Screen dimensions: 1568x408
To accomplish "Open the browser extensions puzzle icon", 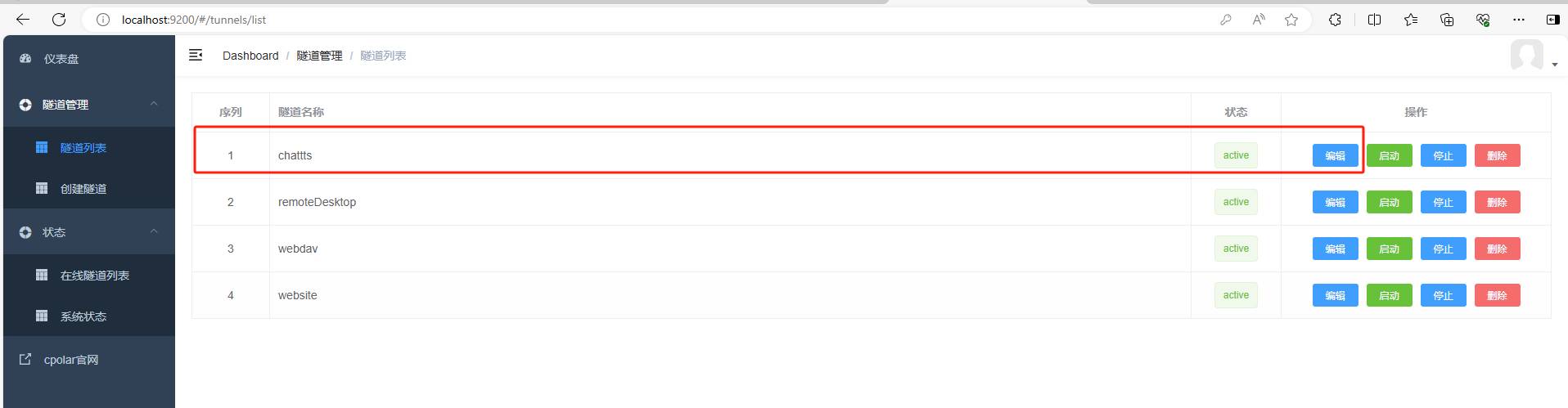I will (1335, 20).
